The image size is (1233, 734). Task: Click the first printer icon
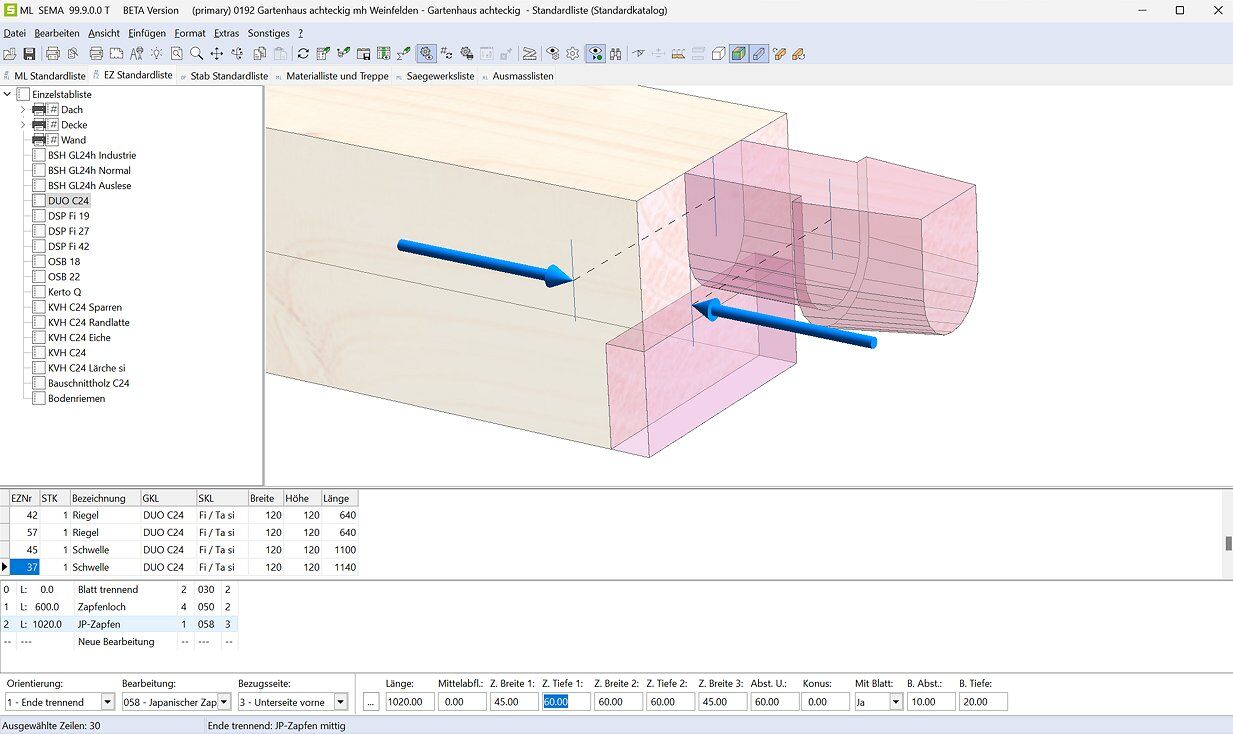[52, 53]
